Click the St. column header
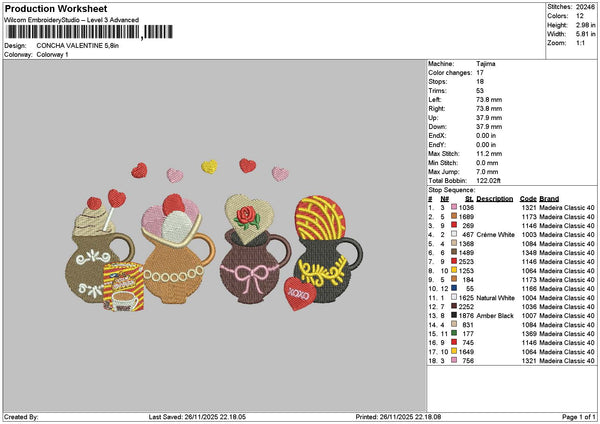The height and width of the screenshot is (424, 600). pyautogui.click(x=469, y=199)
